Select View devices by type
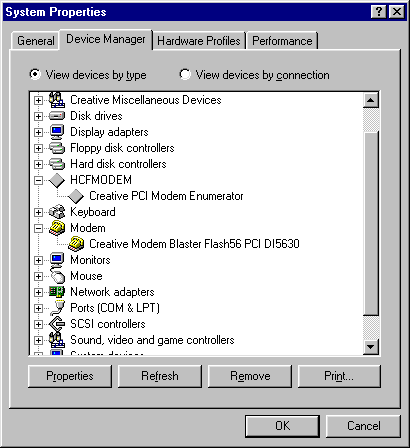Screen dimensions: 410x448 click(88, 75)
